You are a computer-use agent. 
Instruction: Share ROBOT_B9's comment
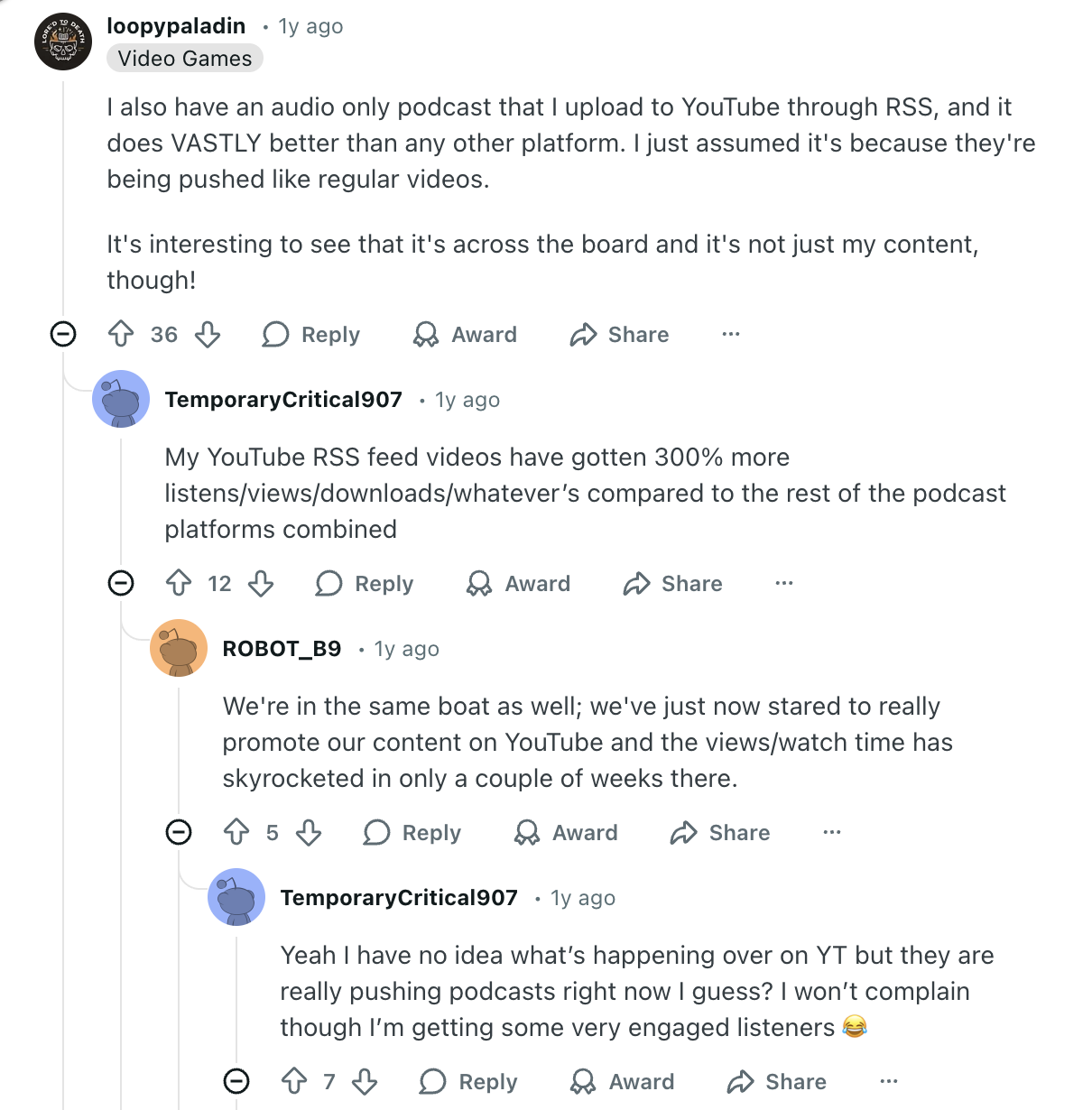[x=720, y=833]
